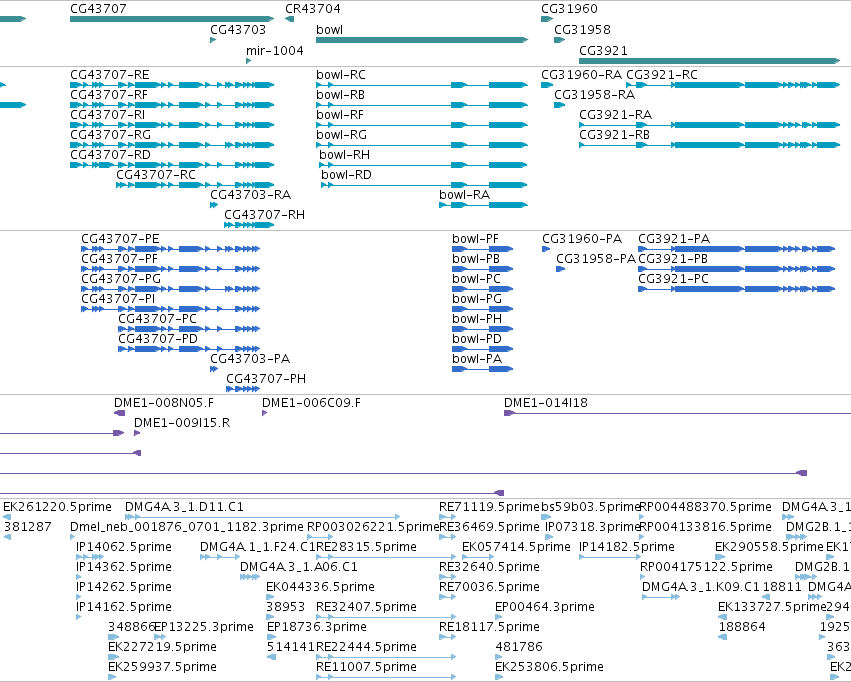Select the EK261220.5prime EST glyph
This screenshot has height=682, width=851.
point(7,517)
